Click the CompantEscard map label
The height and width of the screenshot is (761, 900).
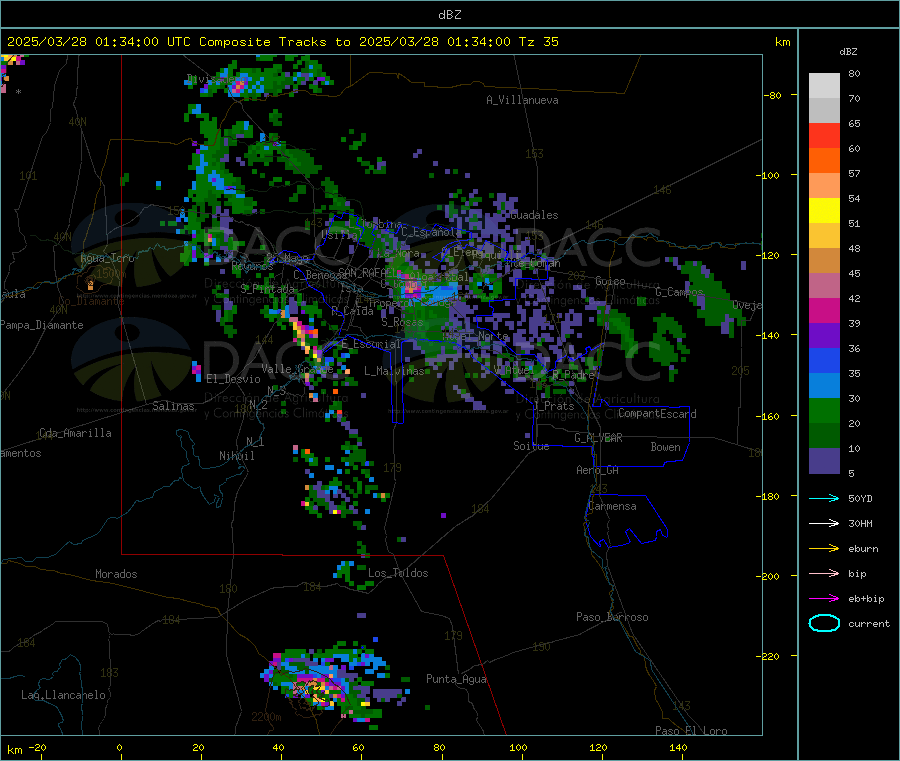coord(657,414)
